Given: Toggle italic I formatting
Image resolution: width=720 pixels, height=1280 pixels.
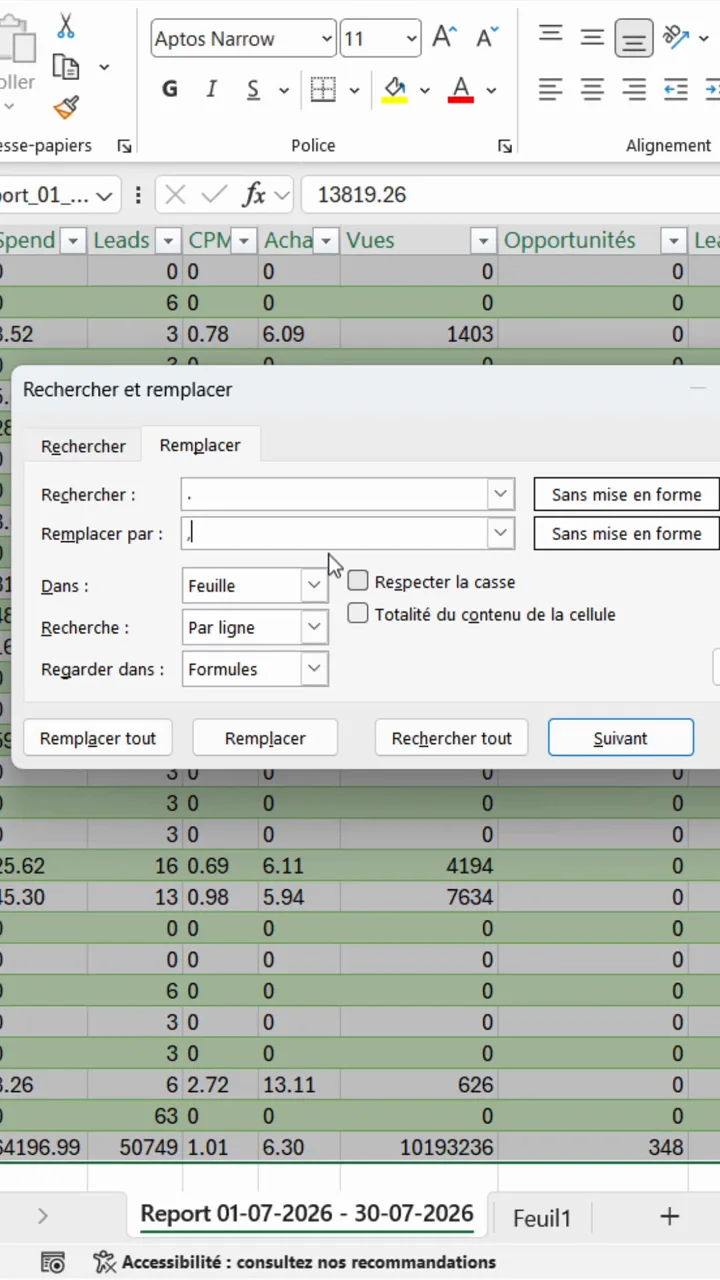Looking at the screenshot, I should (x=212, y=90).
